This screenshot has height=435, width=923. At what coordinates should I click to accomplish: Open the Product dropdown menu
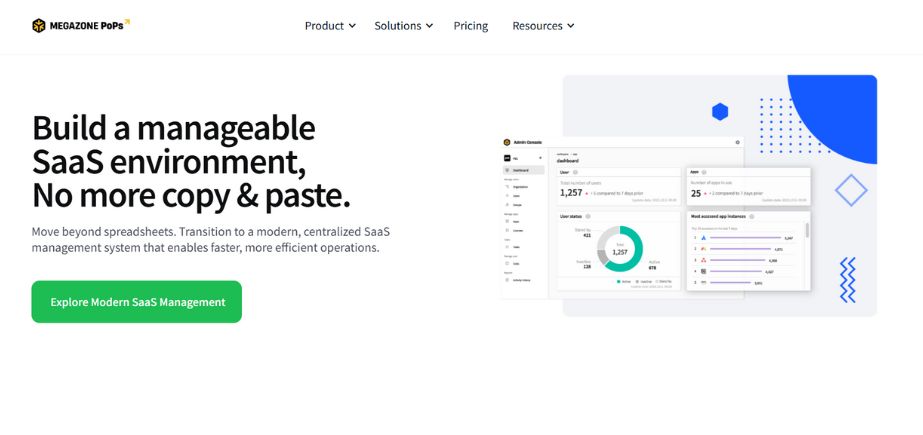pos(330,26)
